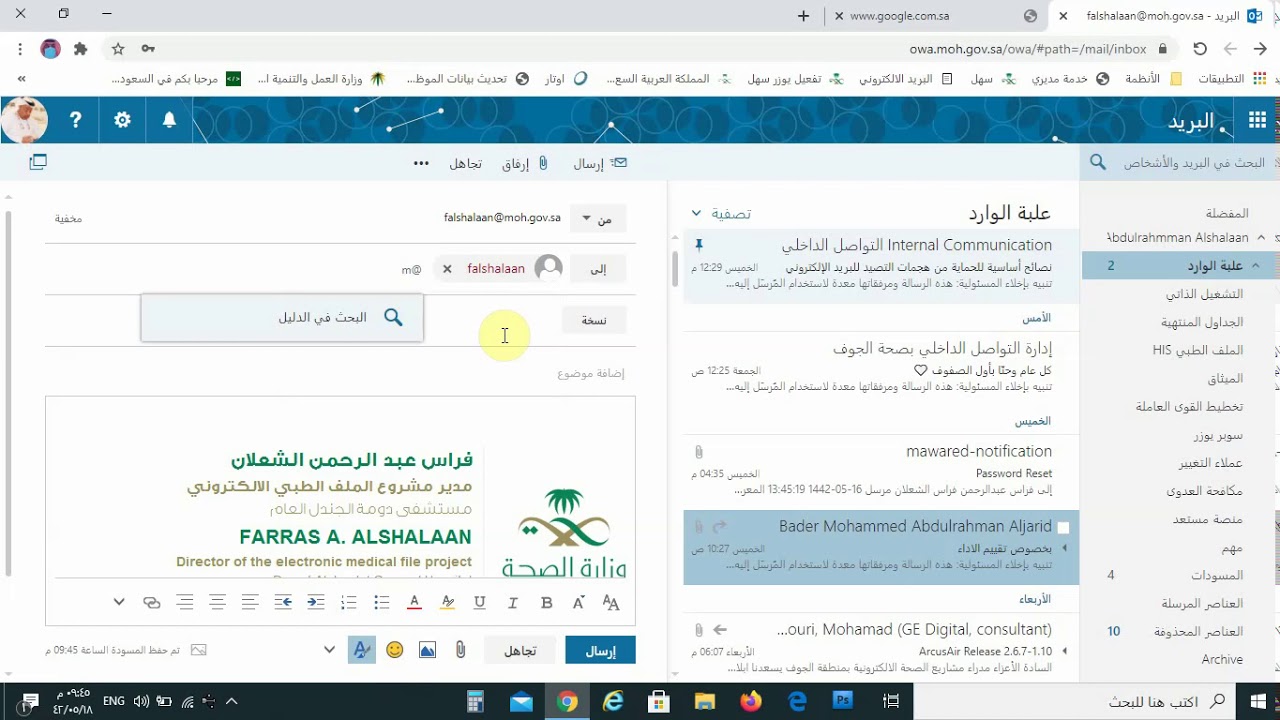Image resolution: width=1280 pixels, height=720 pixels.
Task: Expand bookmarks overflow chevron
Action: pos(21,78)
